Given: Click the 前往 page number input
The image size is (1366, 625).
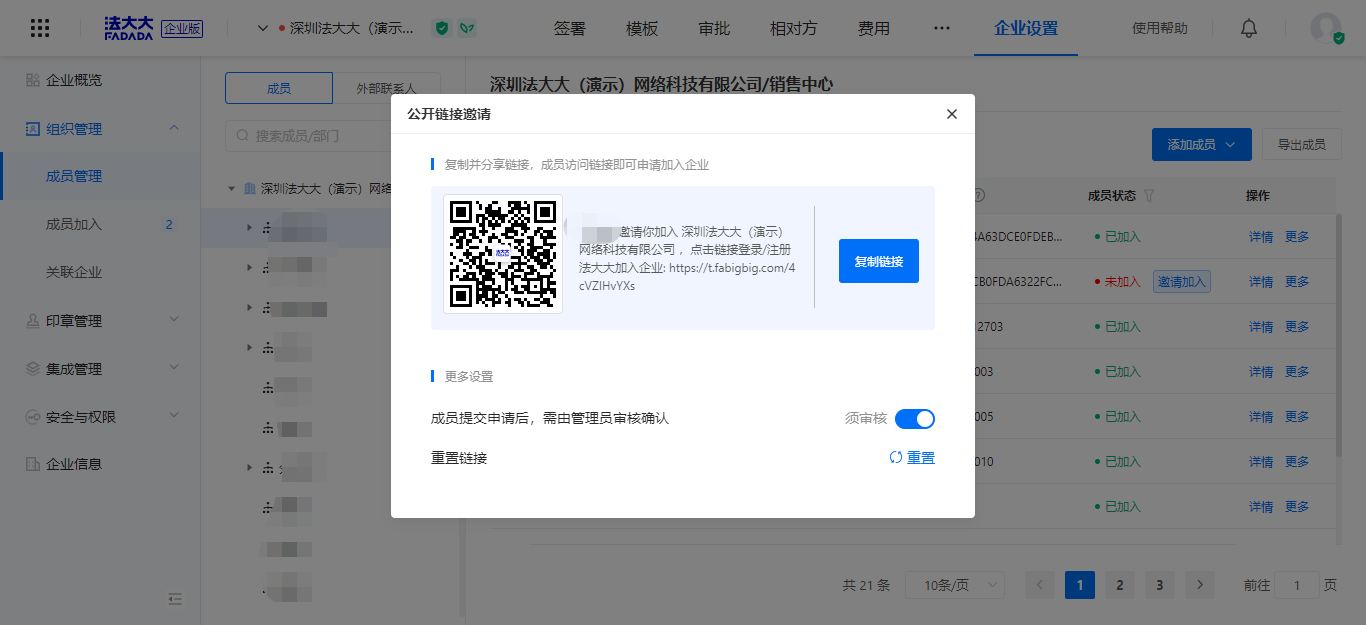Looking at the screenshot, I should pos(1298,585).
